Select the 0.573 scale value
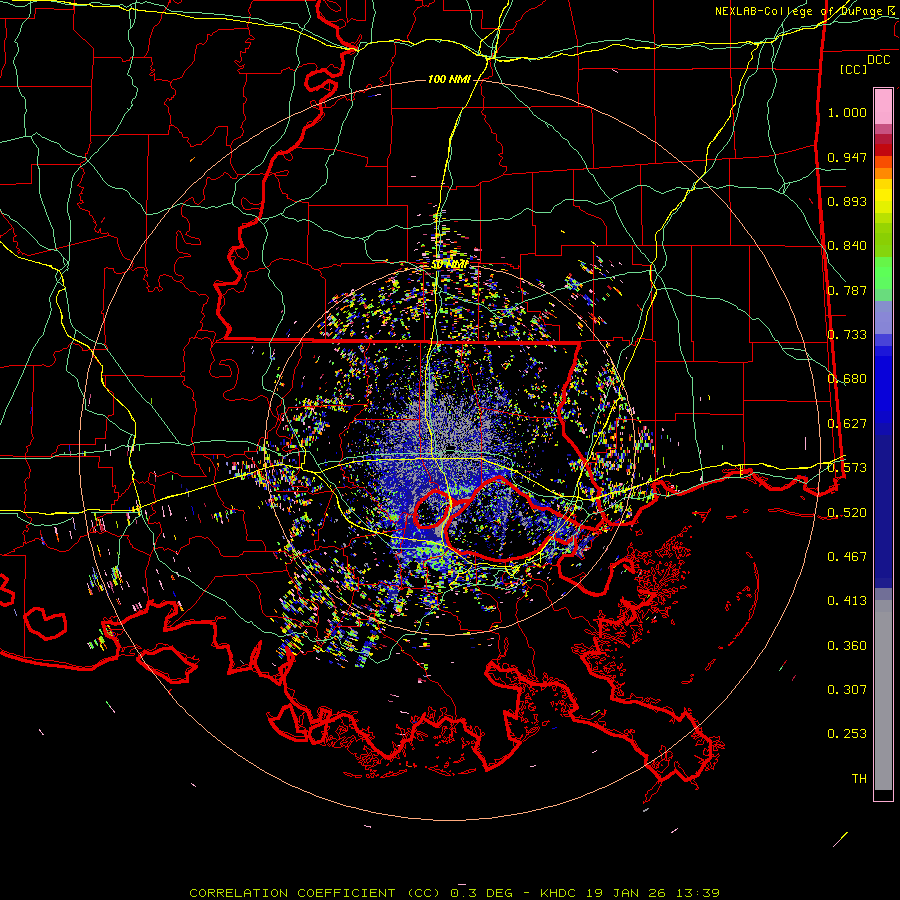The image size is (900, 900). click(x=847, y=468)
